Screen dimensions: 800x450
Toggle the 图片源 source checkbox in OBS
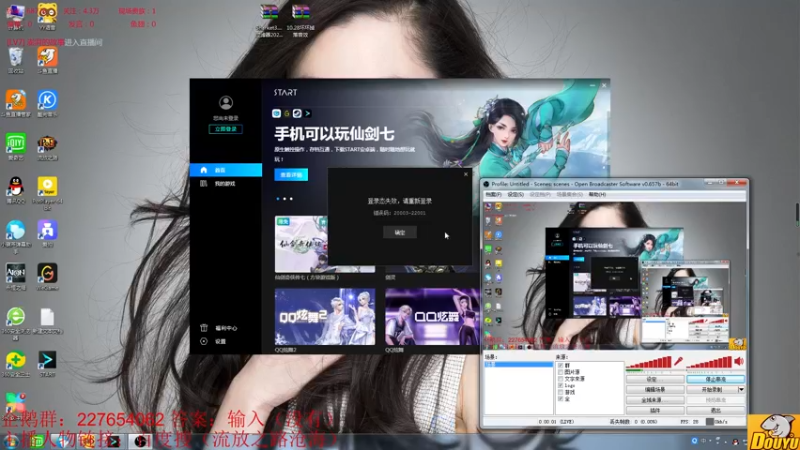[x=561, y=372]
